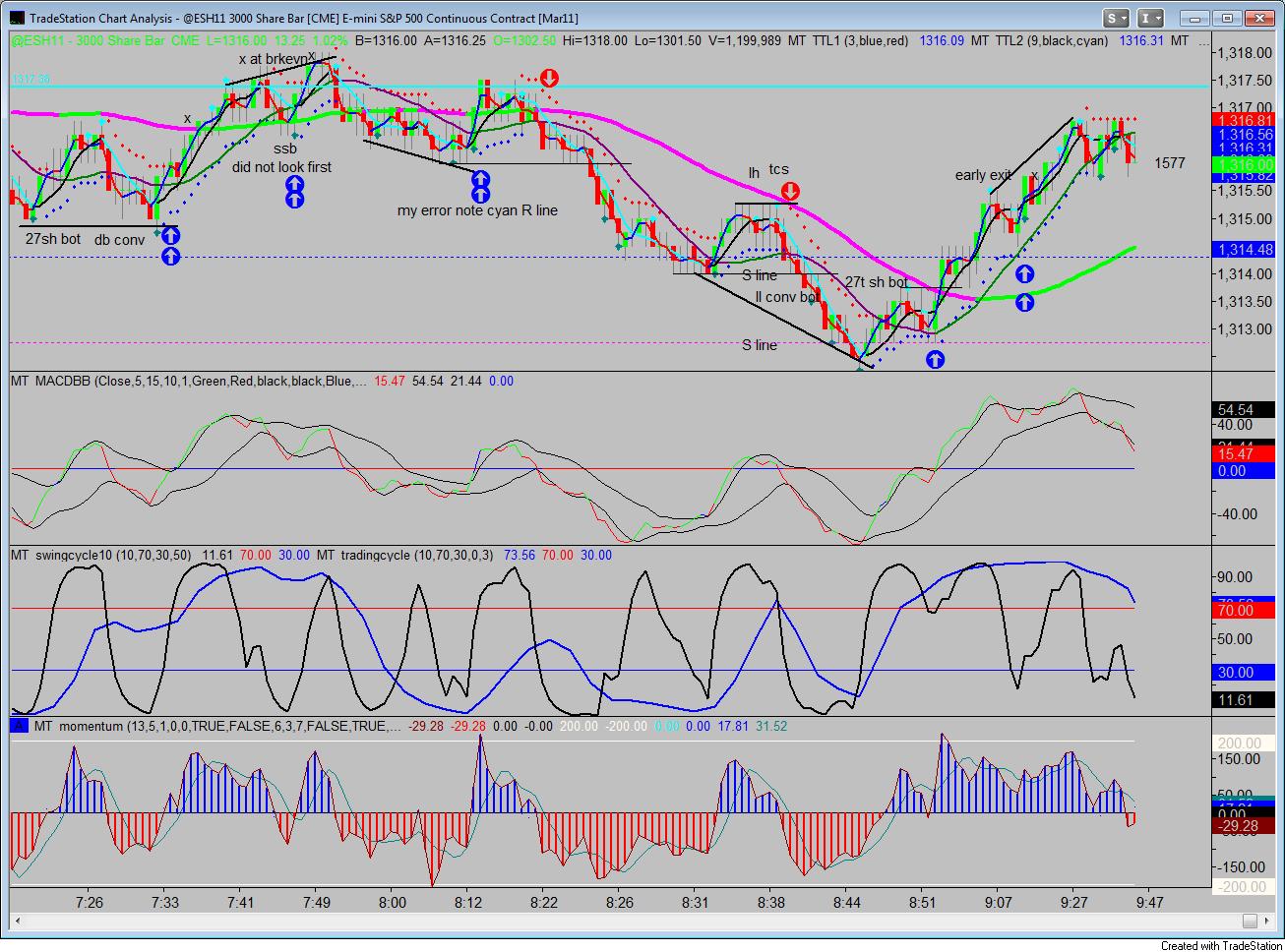1285x952 pixels.
Task: Maximize the Chart Analysis window
Action: [x=1226, y=18]
